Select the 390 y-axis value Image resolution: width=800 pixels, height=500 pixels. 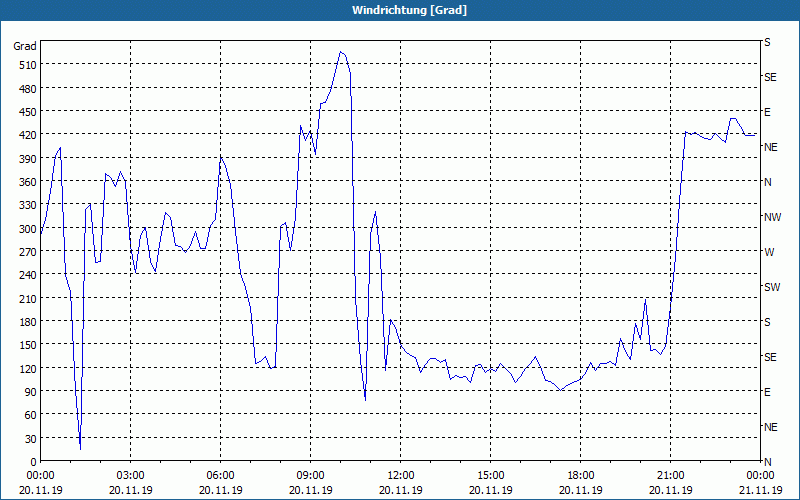pyautogui.click(x=28, y=159)
